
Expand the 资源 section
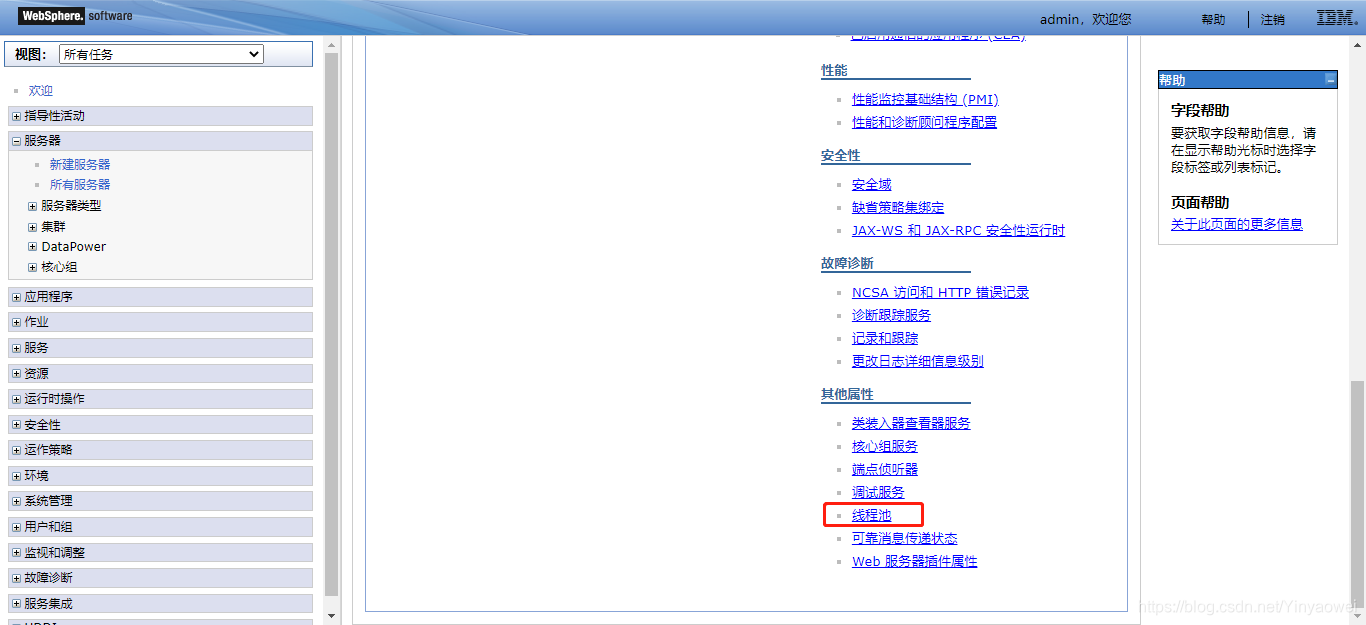[x=17, y=373]
